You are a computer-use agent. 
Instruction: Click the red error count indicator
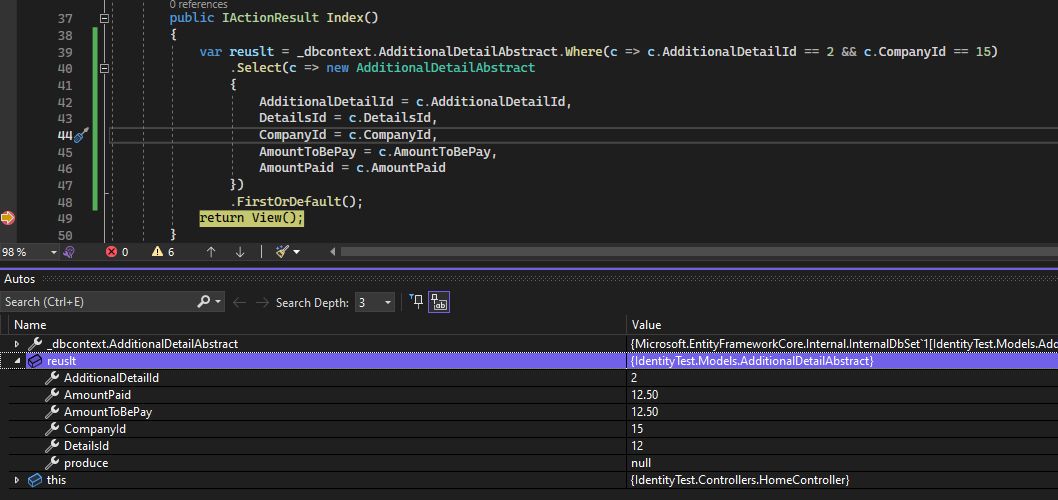(x=117, y=252)
